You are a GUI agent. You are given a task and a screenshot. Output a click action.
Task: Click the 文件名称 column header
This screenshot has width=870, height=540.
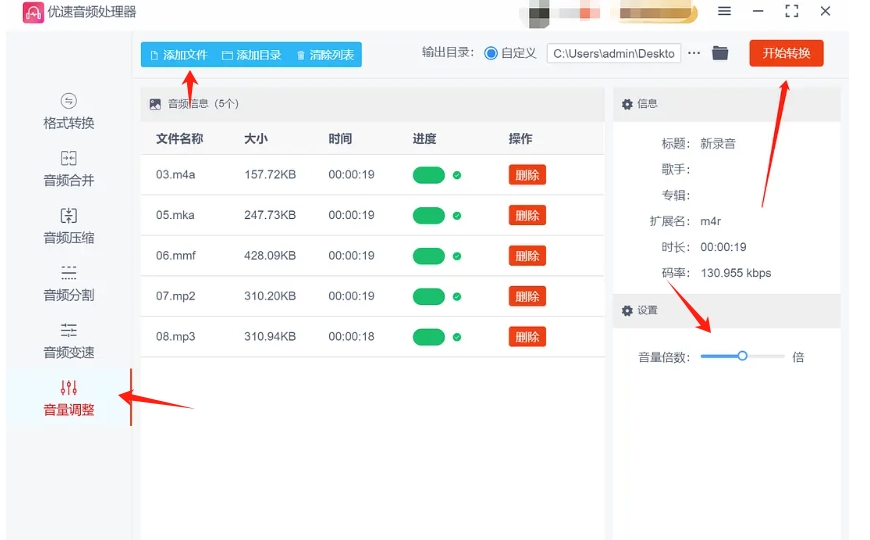(179, 138)
